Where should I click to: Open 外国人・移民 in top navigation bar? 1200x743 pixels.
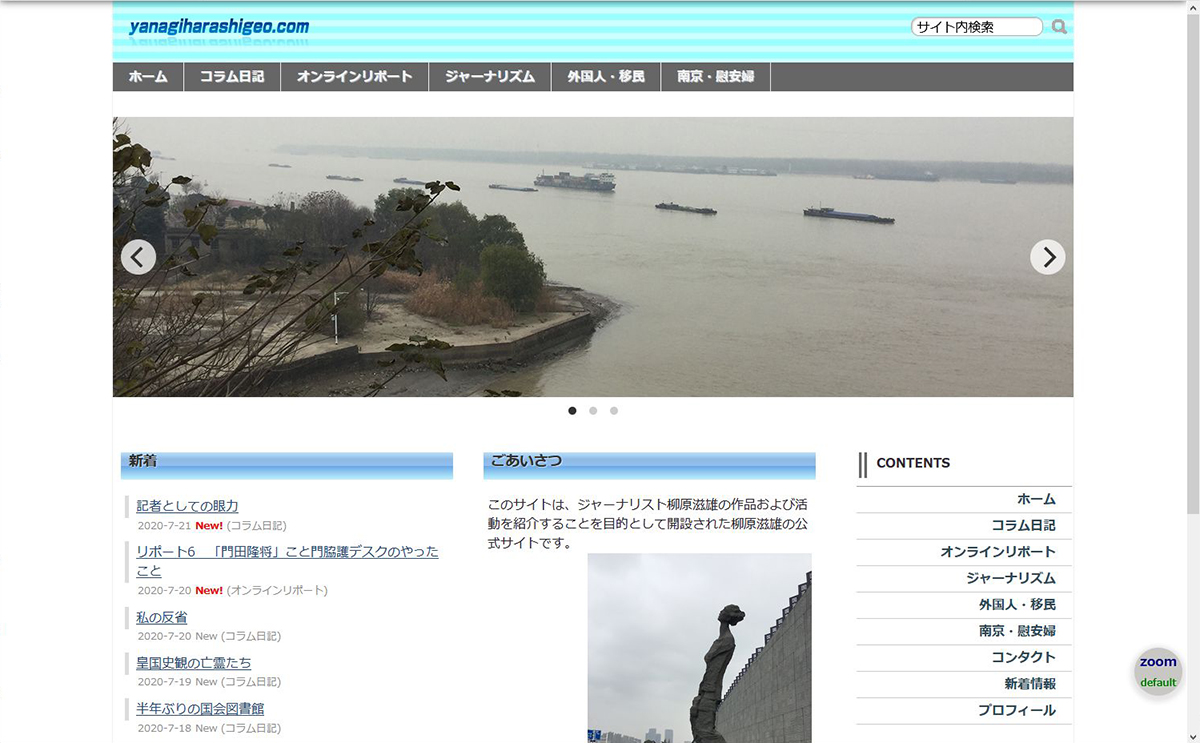click(x=606, y=77)
